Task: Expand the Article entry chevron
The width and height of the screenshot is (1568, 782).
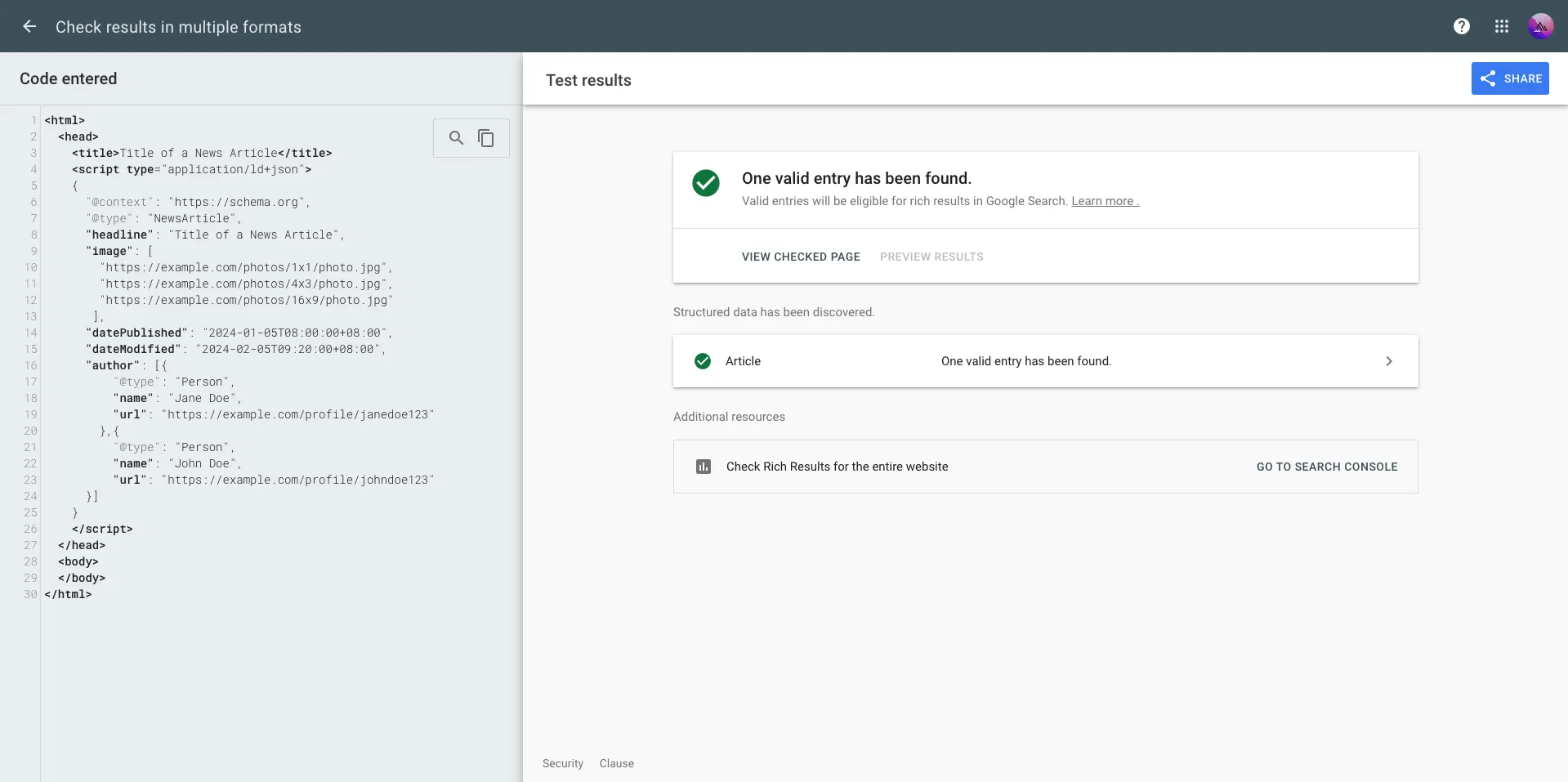Action: (1388, 361)
